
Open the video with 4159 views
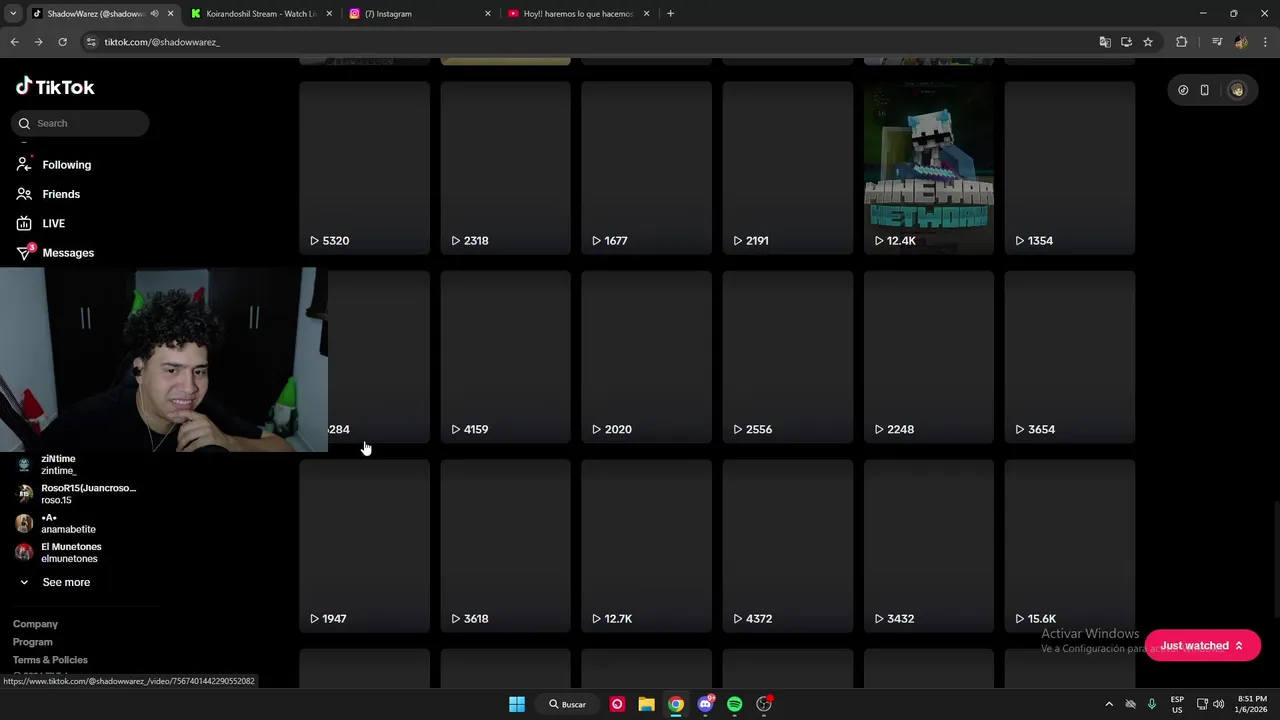click(505, 356)
